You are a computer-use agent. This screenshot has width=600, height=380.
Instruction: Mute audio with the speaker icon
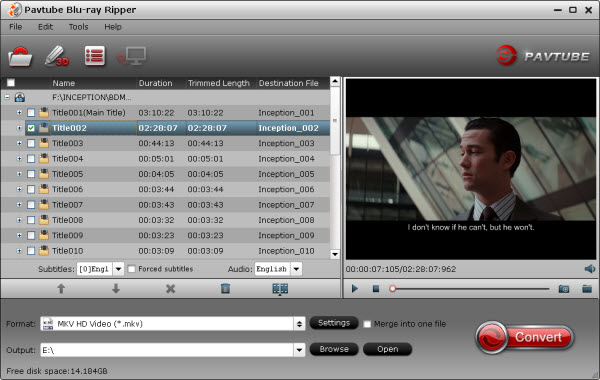[x=590, y=269]
